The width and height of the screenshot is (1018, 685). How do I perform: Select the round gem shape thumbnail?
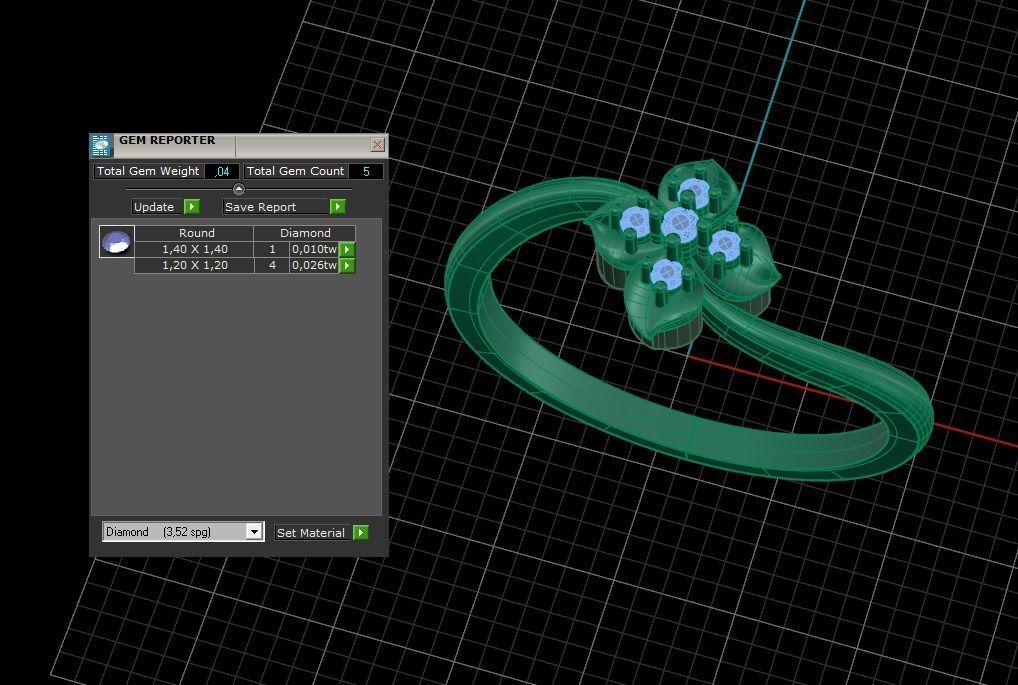click(x=116, y=242)
